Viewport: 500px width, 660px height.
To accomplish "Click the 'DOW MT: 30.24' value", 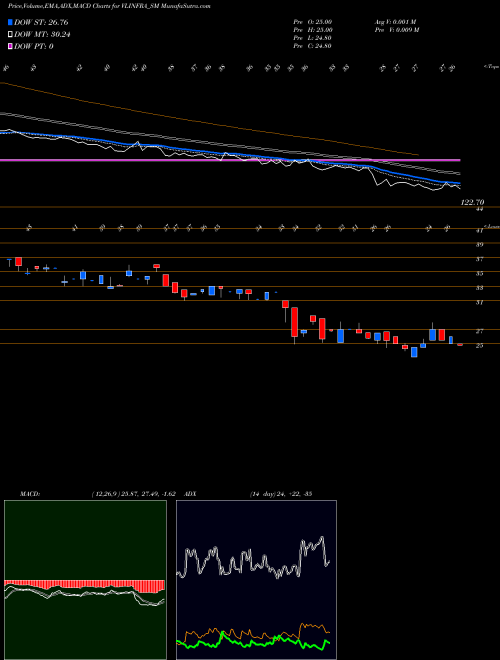I will (42, 35).
